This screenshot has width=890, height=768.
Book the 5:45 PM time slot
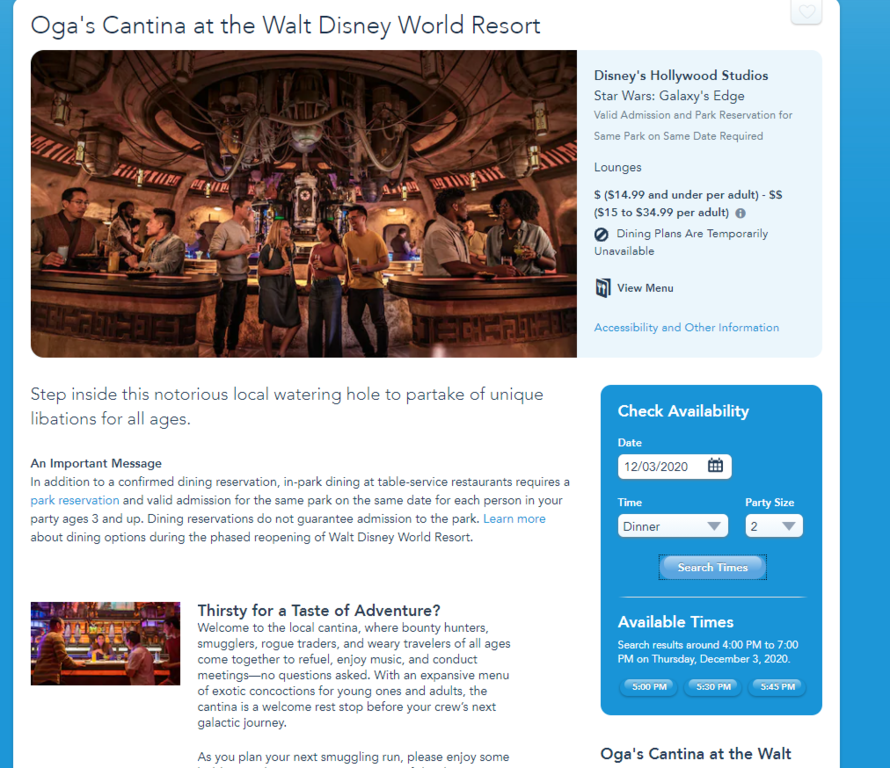click(x=775, y=687)
